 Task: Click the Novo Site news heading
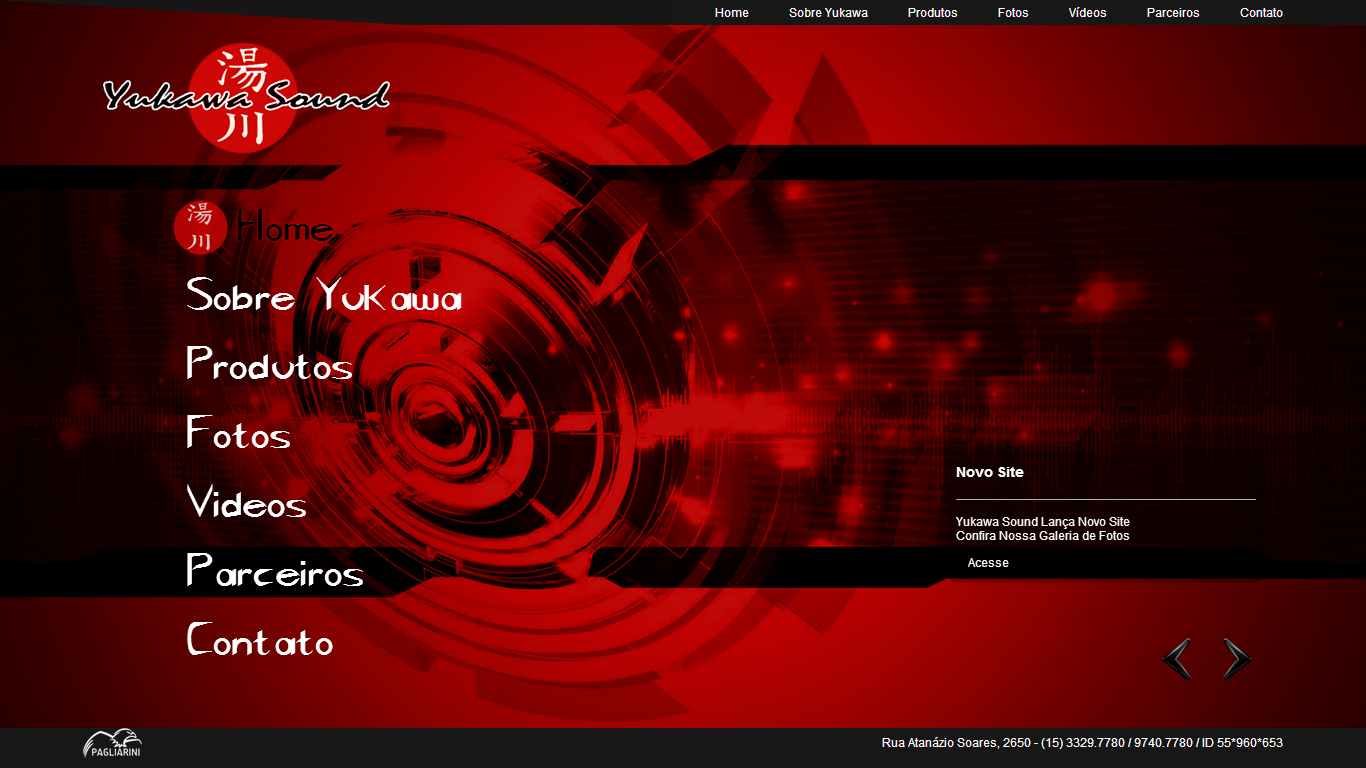[990, 472]
